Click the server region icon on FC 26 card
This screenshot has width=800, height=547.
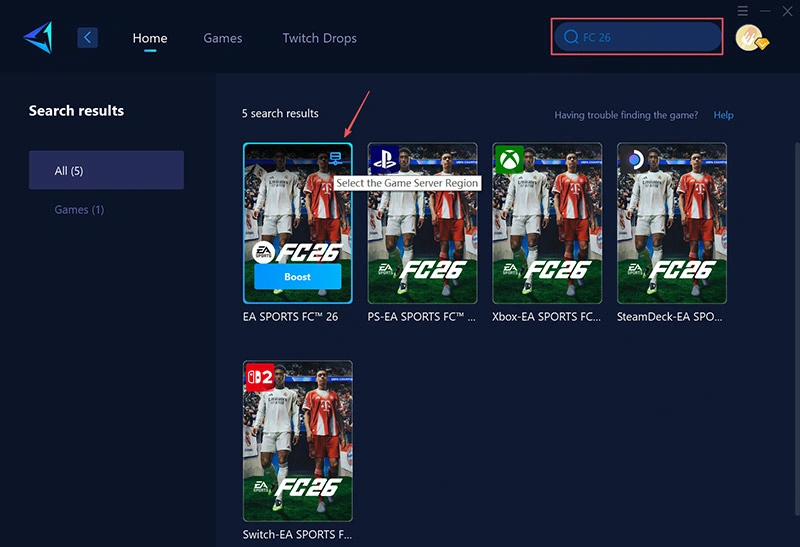[335, 158]
